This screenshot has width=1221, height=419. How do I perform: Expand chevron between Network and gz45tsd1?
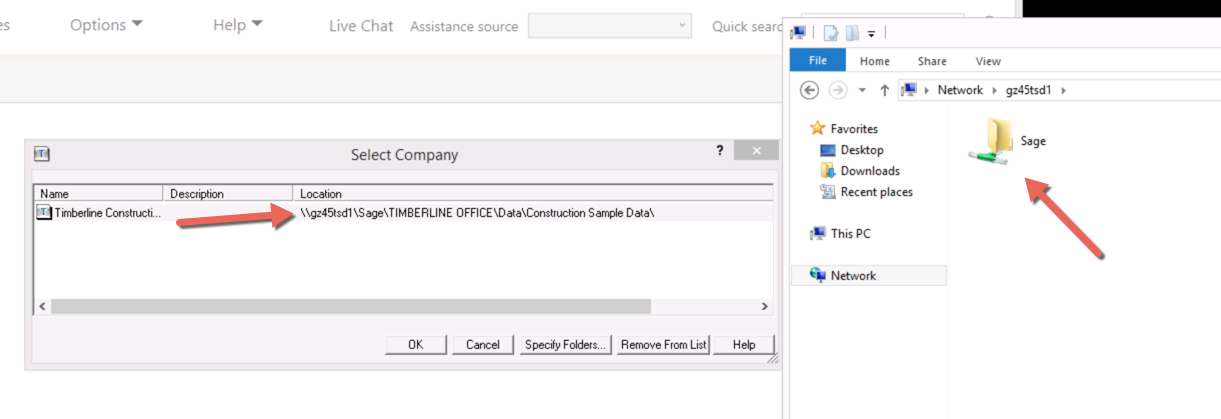coord(996,90)
